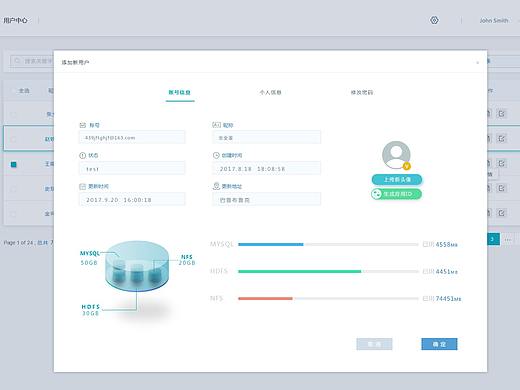Image resolution: width=520 pixels, height=390 pixels.
Task: Click the magnifier icon in background search box
Action: 17,61
